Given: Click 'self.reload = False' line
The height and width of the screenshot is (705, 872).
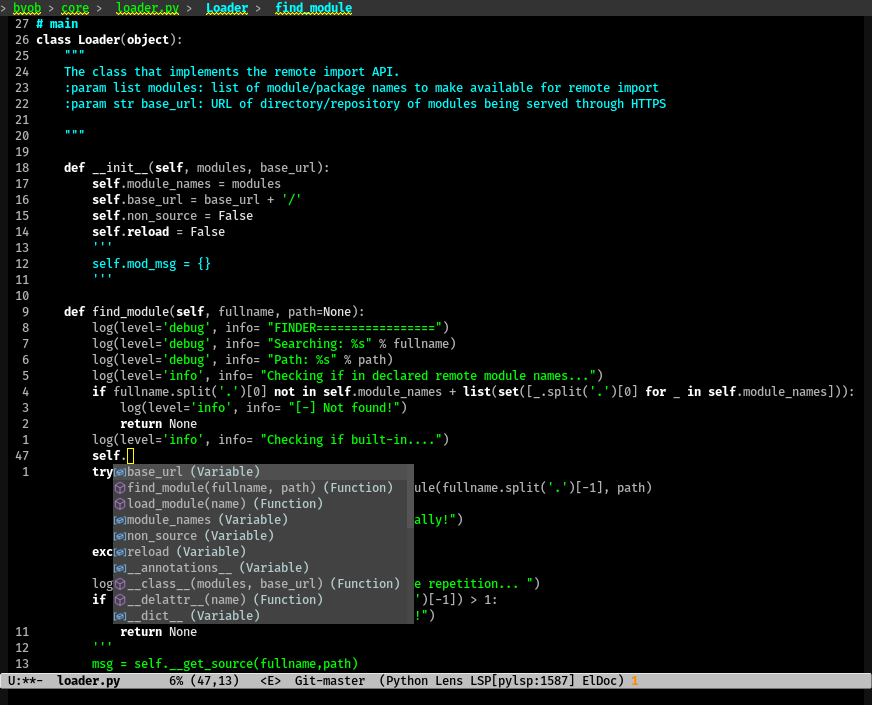Looking at the screenshot, I should [x=158, y=232].
